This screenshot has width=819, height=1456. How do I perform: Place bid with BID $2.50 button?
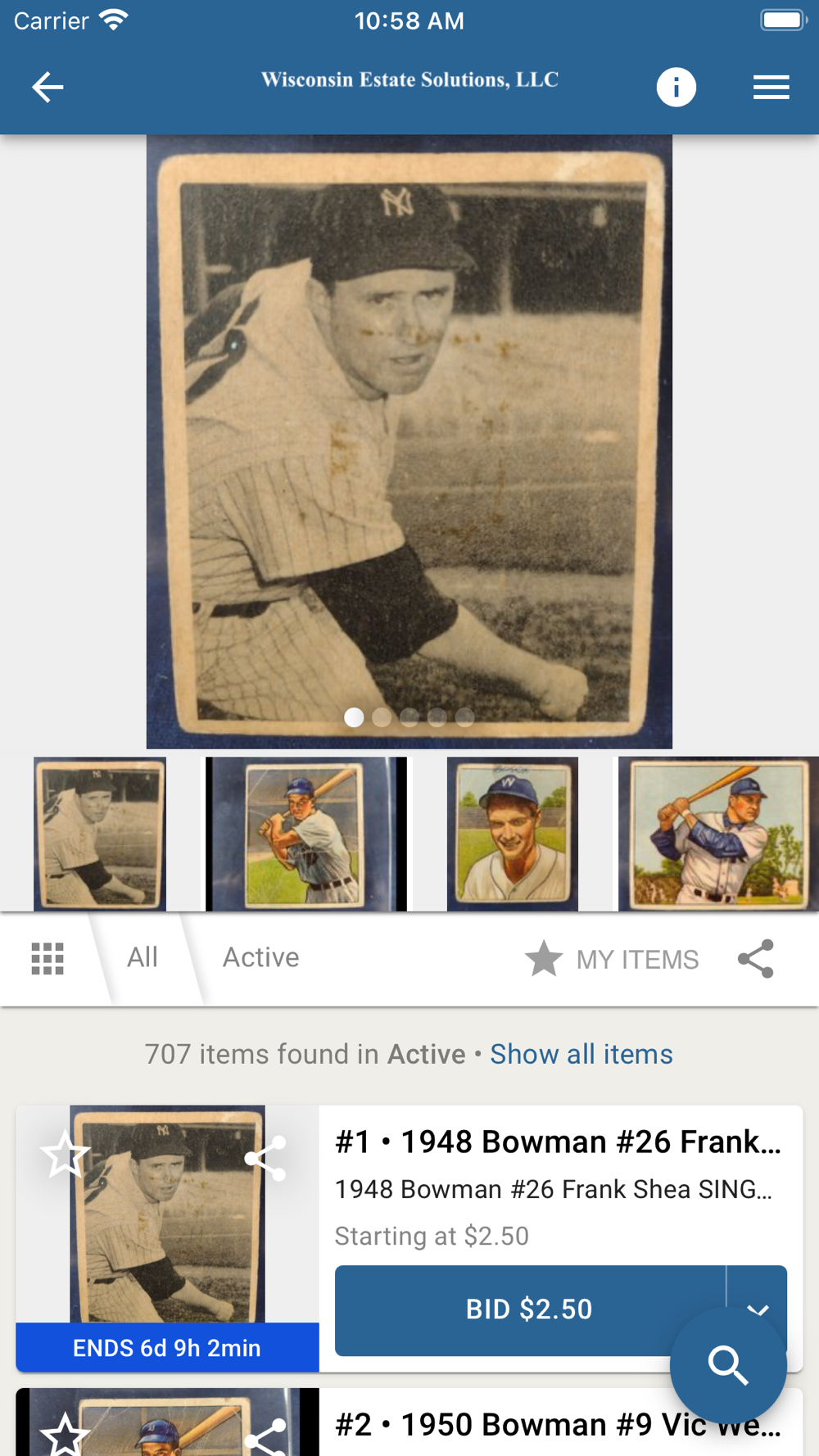530,1309
